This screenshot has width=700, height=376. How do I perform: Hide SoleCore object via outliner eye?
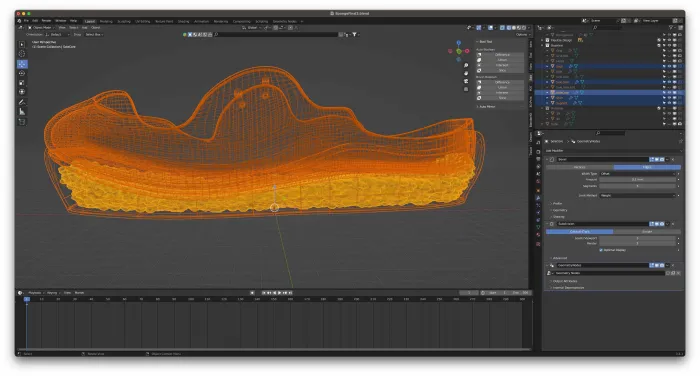point(669,92)
